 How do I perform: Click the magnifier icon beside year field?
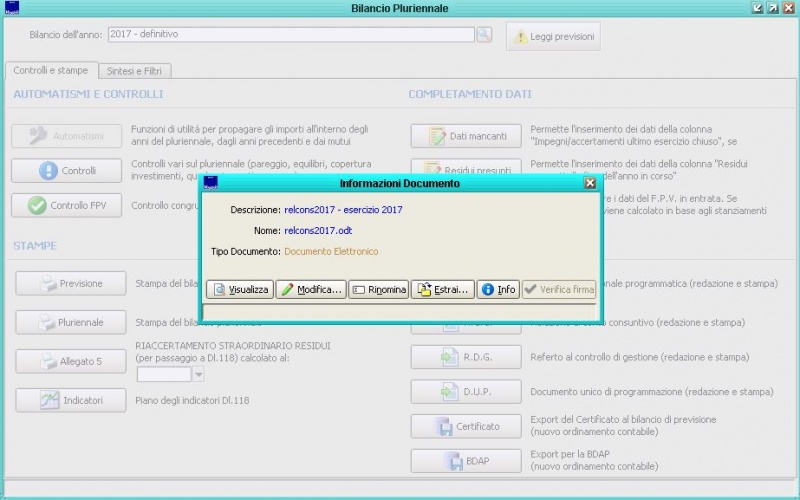(484, 35)
